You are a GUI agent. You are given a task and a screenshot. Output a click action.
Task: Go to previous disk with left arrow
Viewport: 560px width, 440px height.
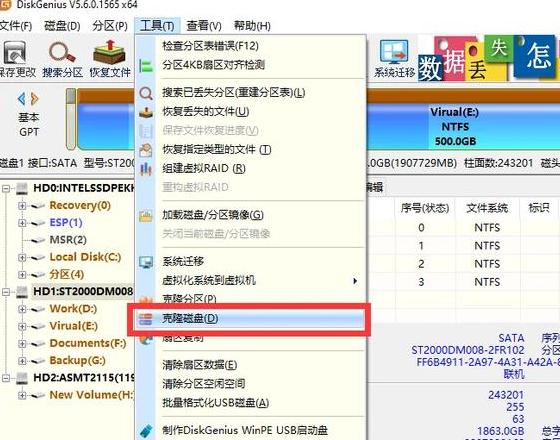pos(21,99)
